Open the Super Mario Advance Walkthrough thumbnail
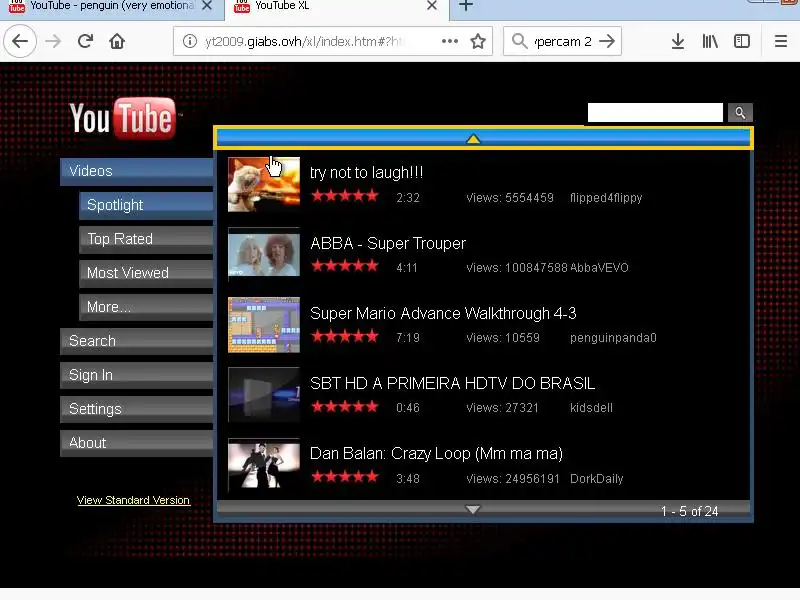The height and width of the screenshot is (600, 800). (264, 325)
